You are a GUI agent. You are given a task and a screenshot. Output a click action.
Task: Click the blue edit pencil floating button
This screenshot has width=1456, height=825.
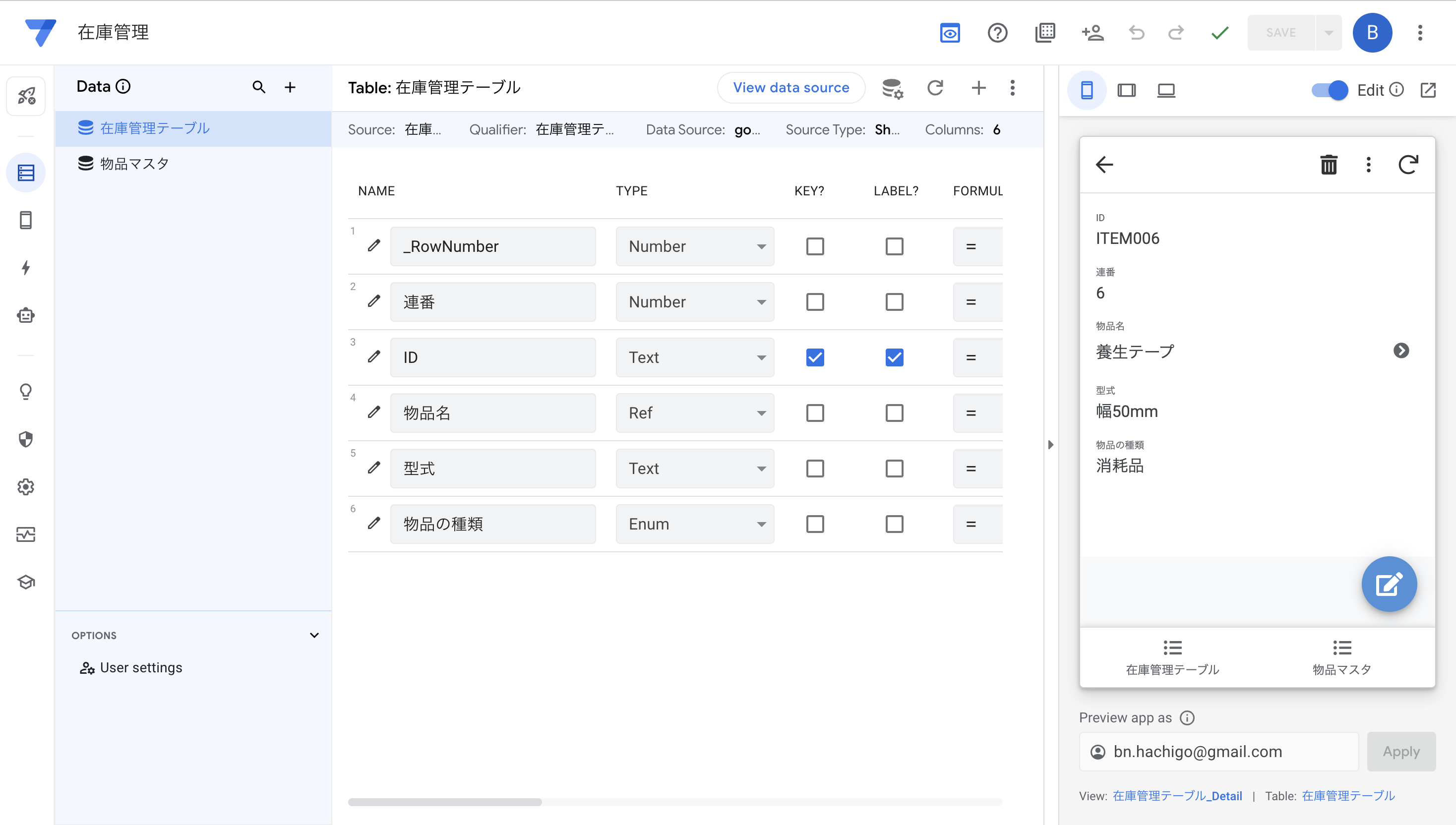1389,584
